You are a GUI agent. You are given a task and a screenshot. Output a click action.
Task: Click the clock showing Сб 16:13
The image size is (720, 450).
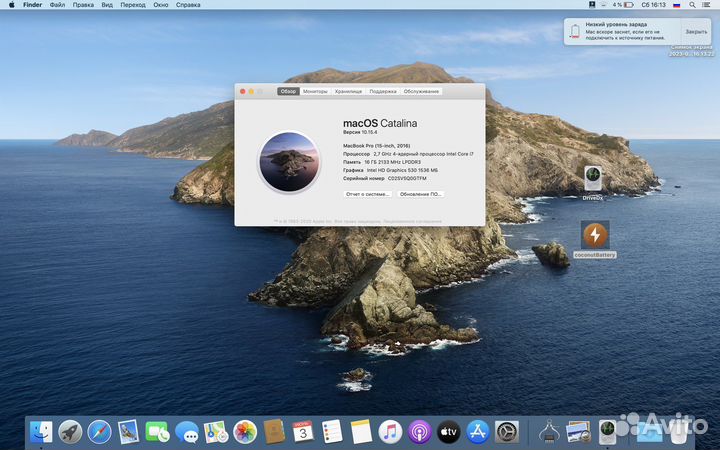pyautogui.click(x=653, y=5)
